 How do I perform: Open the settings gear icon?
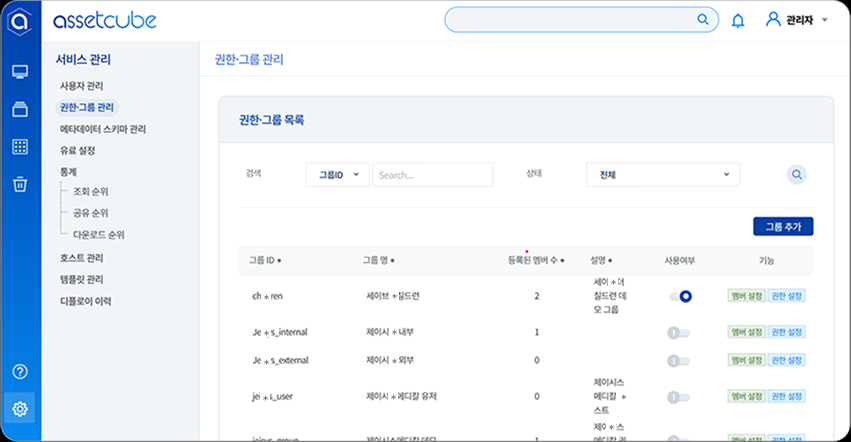click(x=20, y=408)
